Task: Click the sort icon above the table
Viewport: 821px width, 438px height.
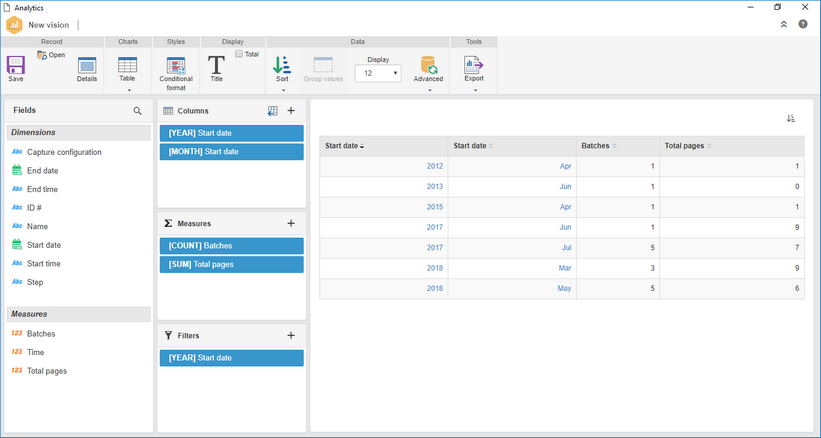Action: (791, 119)
